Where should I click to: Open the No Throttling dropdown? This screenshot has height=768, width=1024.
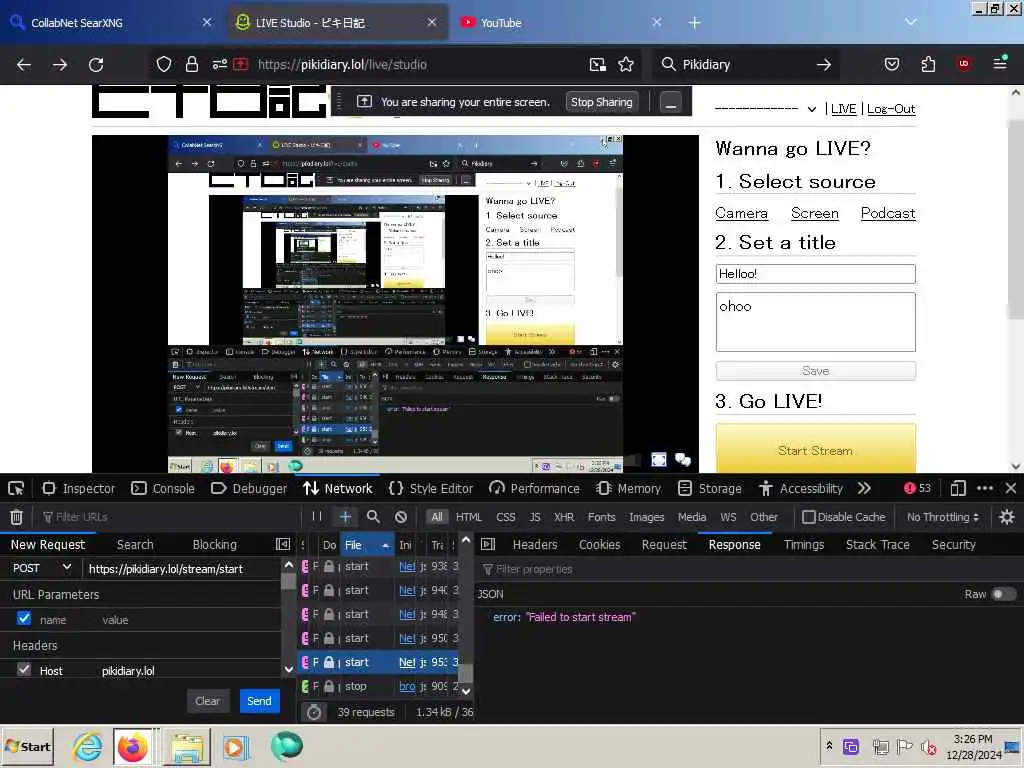[x=943, y=517]
